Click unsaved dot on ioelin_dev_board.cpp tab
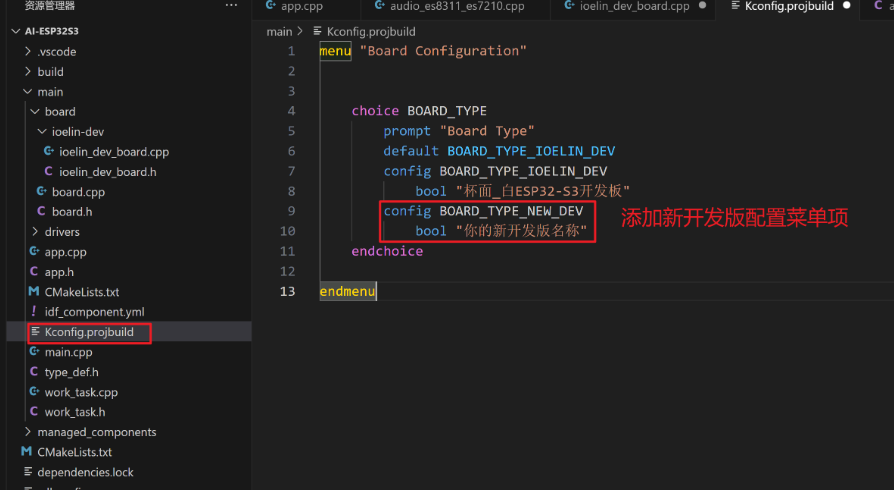Viewport: 894px width, 490px height. [702, 5]
